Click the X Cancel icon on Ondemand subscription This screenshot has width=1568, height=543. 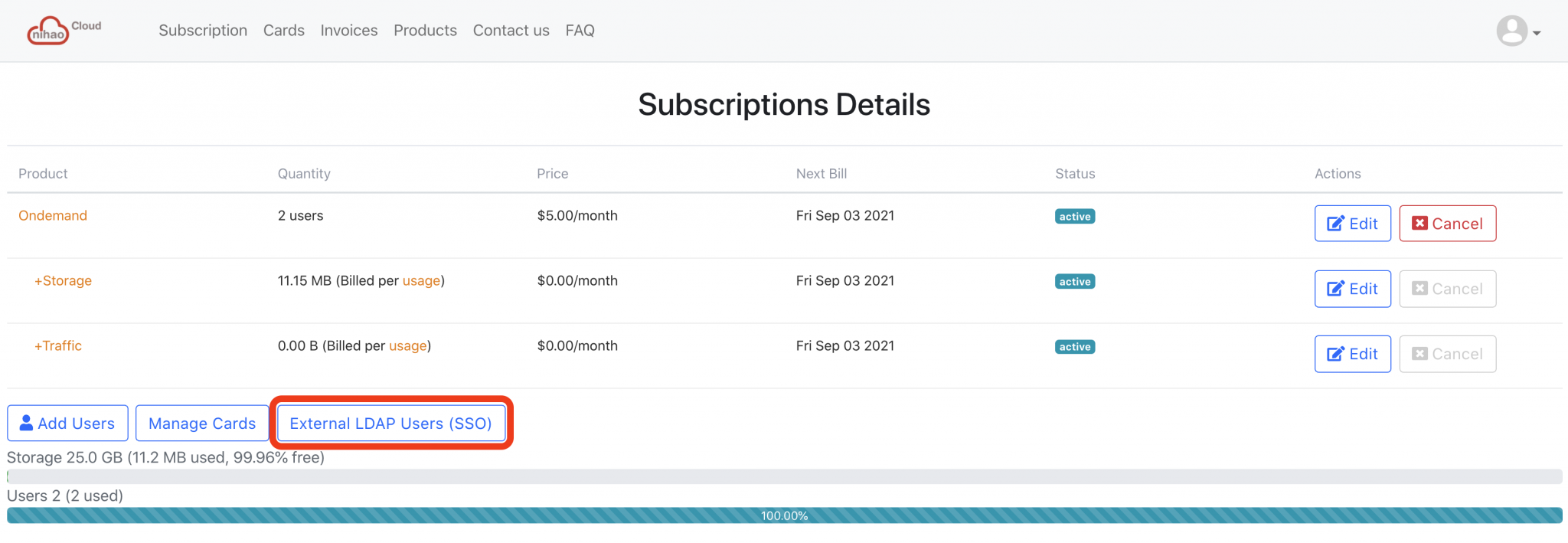coord(1421,223)
